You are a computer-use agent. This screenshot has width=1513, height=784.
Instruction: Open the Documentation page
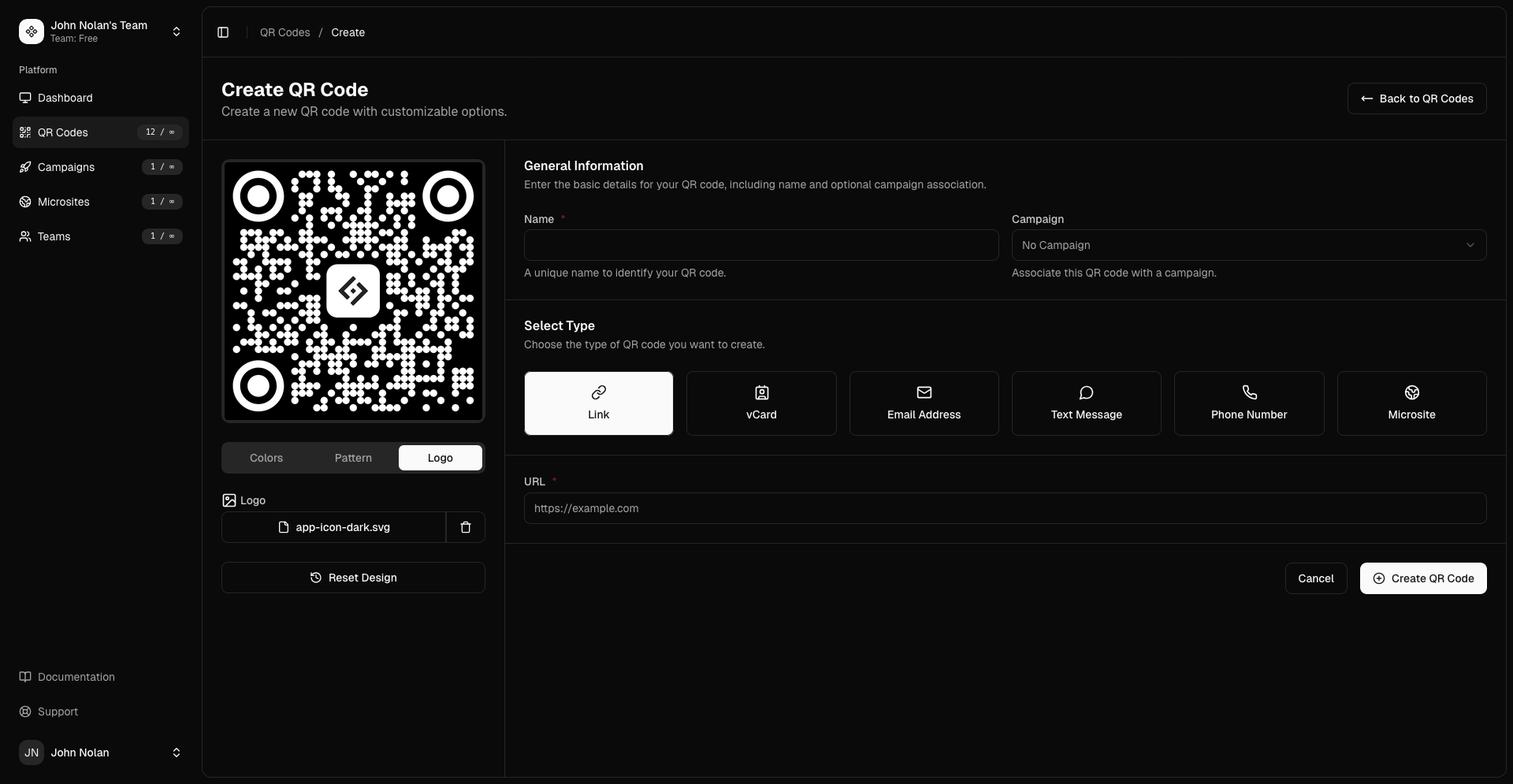(75, 677)
